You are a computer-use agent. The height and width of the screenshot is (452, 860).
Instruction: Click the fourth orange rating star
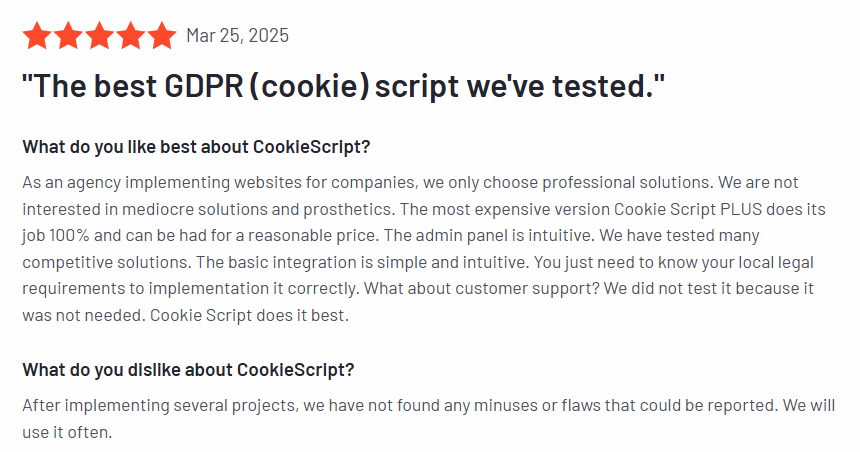(x=130, y=36)
